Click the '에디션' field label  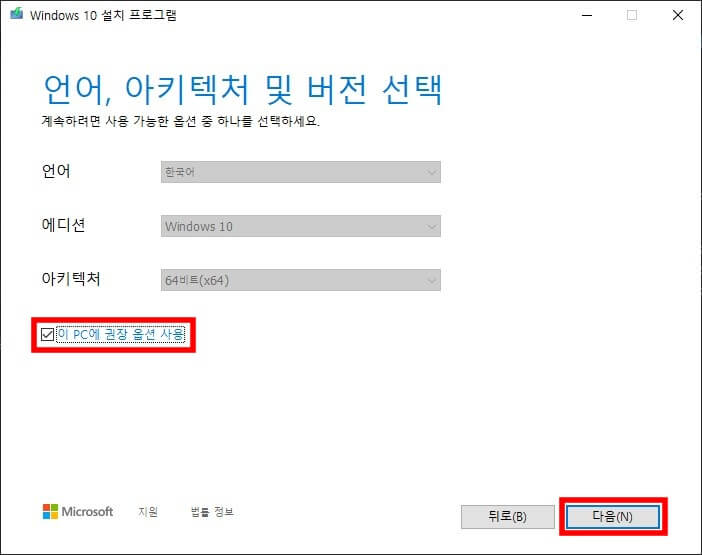63,225
